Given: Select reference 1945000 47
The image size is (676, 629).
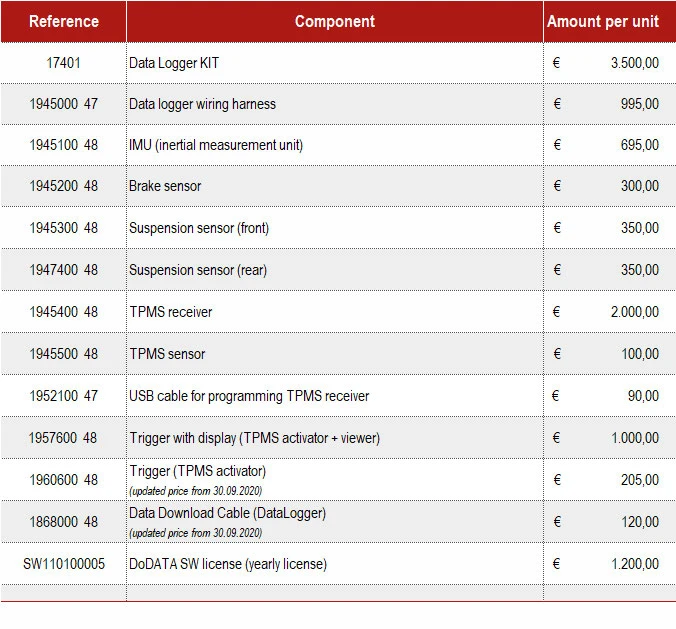Looking at the screenshot, I should pyautogui.click(x=63, y=104).
